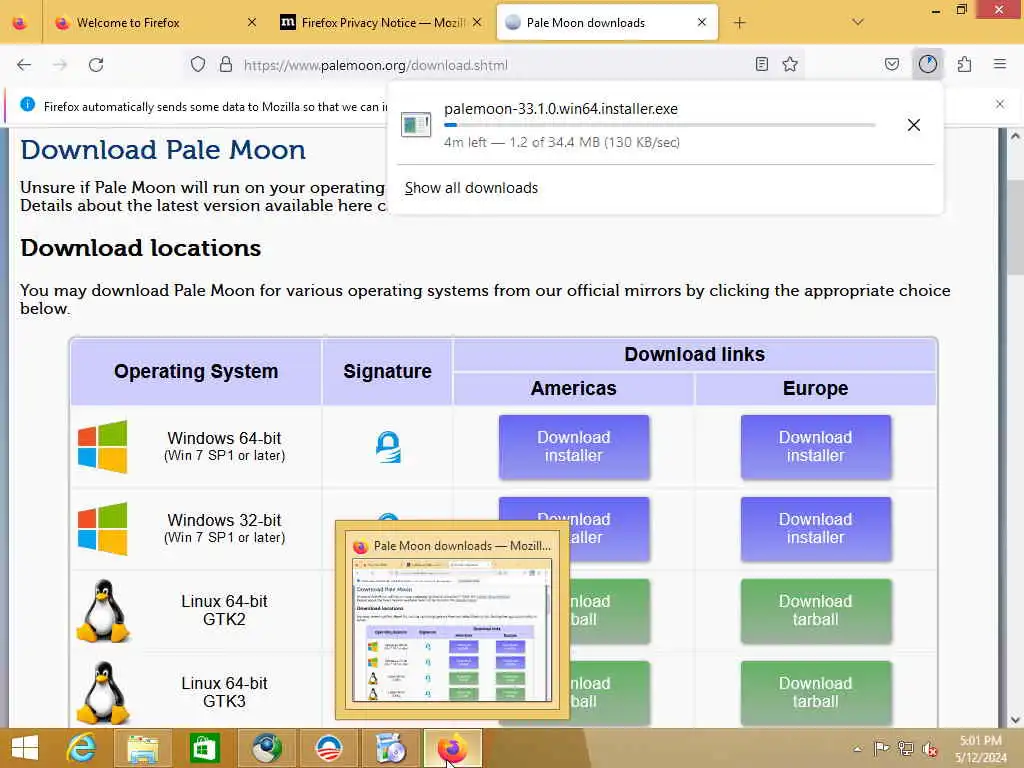Click the info icon in notification bar
1024x768 pixels.
tap(27, 104)
